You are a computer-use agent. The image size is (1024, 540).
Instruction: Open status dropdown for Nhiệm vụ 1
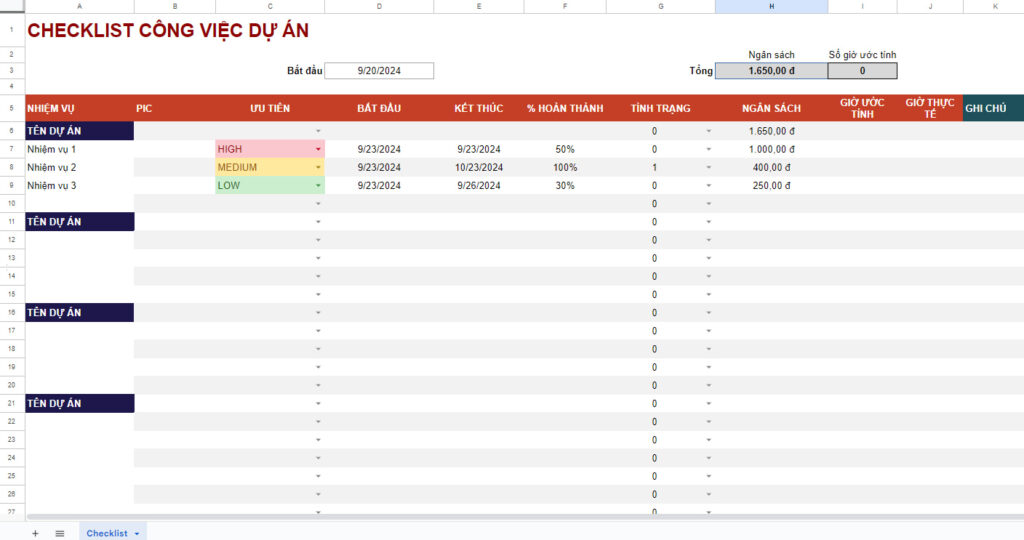tap(709, 149)
